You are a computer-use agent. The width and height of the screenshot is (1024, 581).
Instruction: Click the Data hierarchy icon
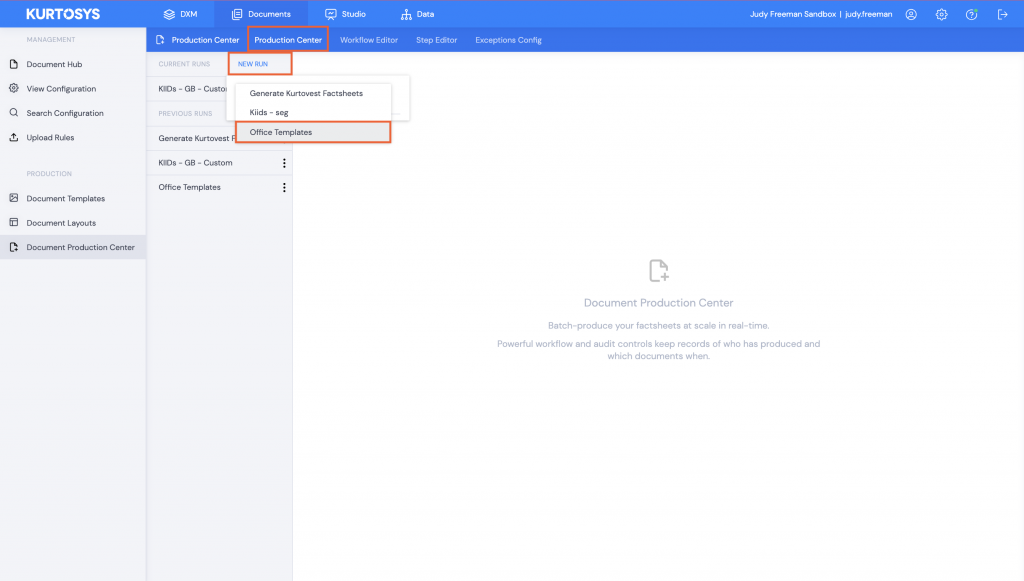(x=406, y=14)
